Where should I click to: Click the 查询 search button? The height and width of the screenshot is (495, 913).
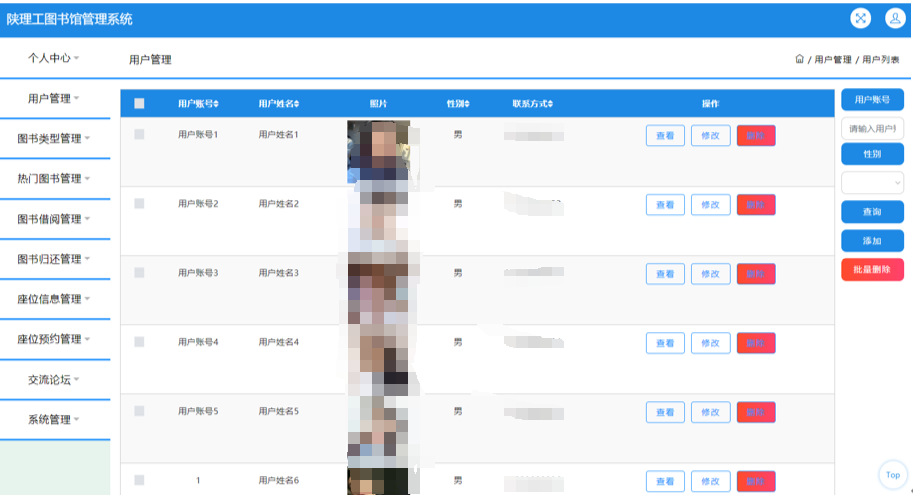click(x=872, y=212)
